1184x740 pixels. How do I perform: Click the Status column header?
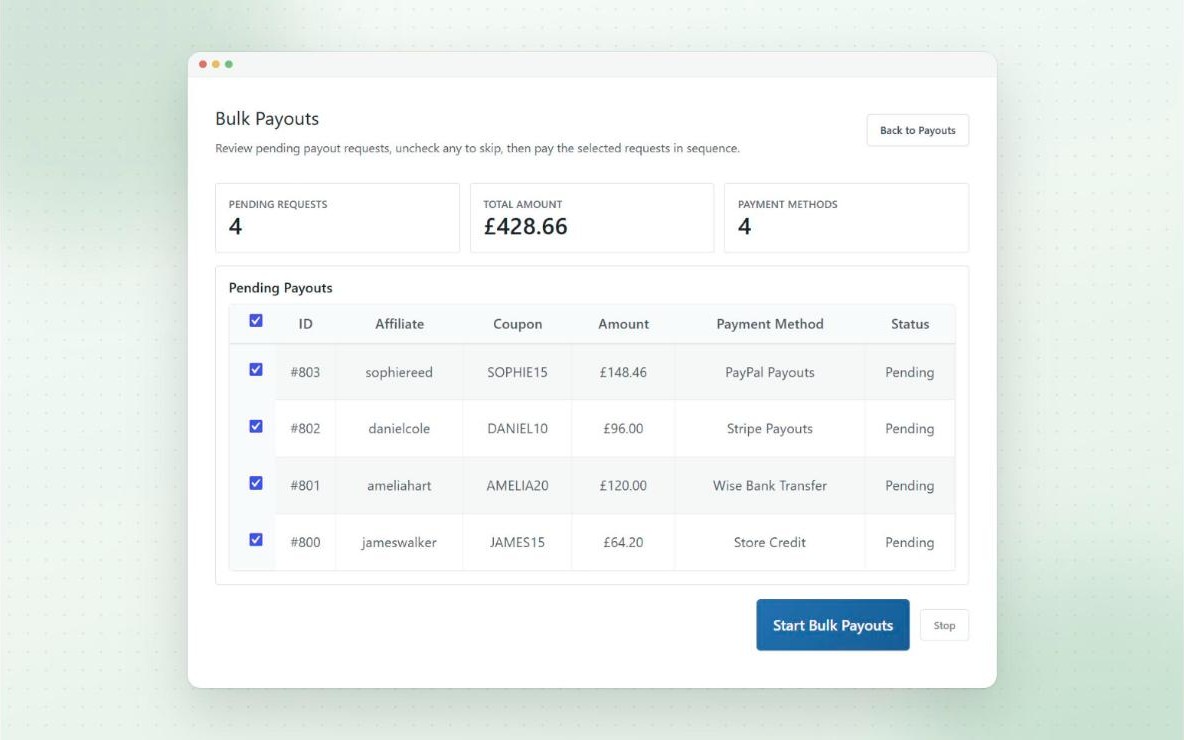click(910, 324)
